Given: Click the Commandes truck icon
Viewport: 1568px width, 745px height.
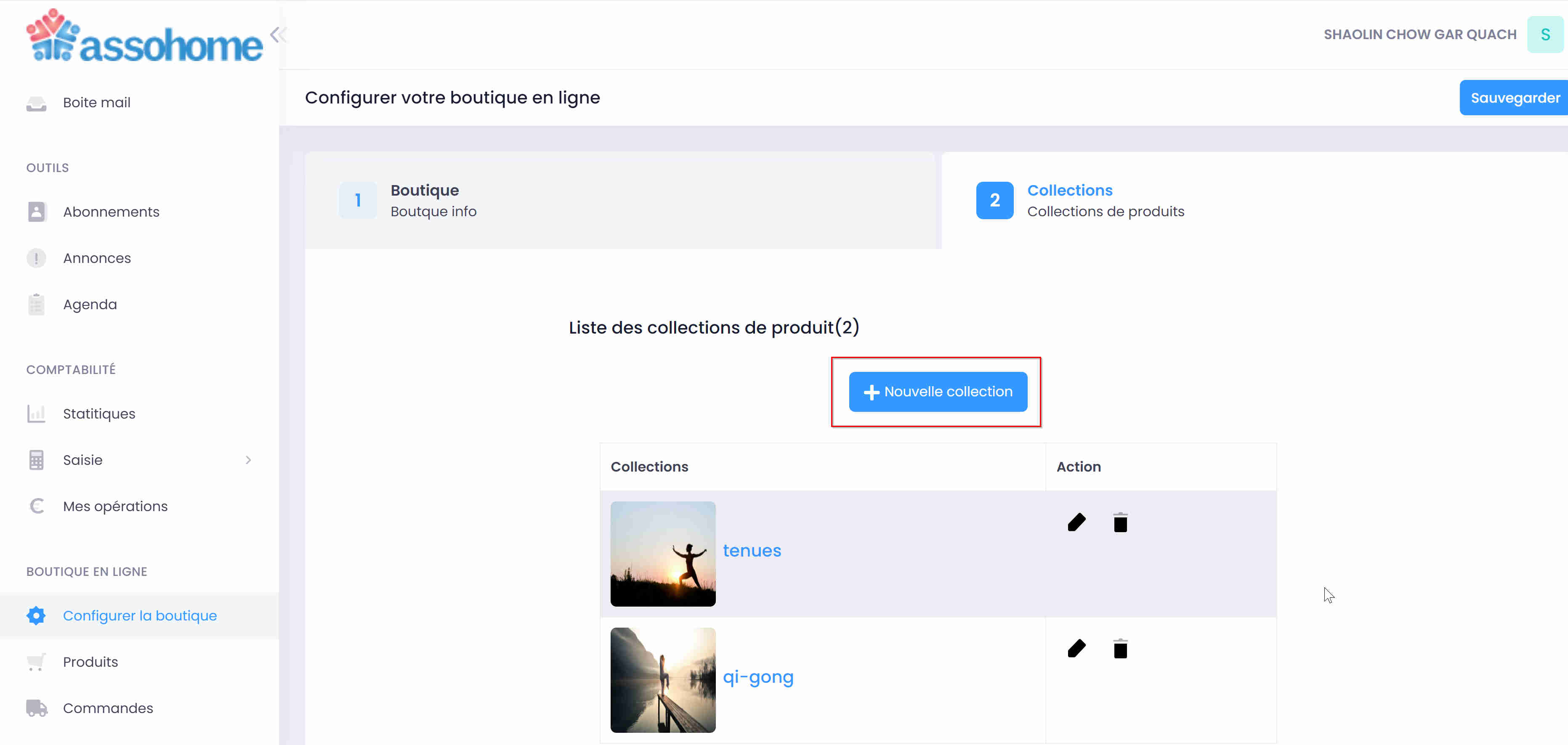Looking at the screenshot, I should point(37,708).
